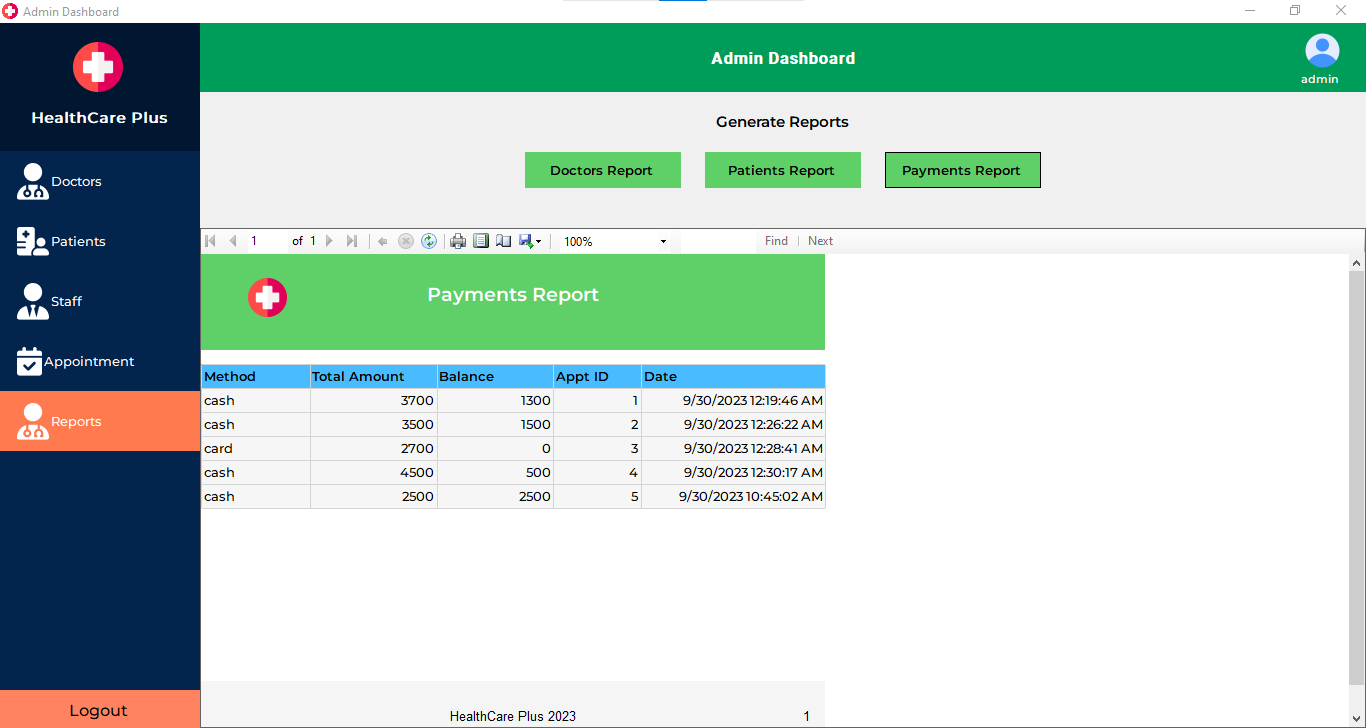This screenshot has height=728, width=1366.
Task: Go to first page of report
Action: (210, 241)
